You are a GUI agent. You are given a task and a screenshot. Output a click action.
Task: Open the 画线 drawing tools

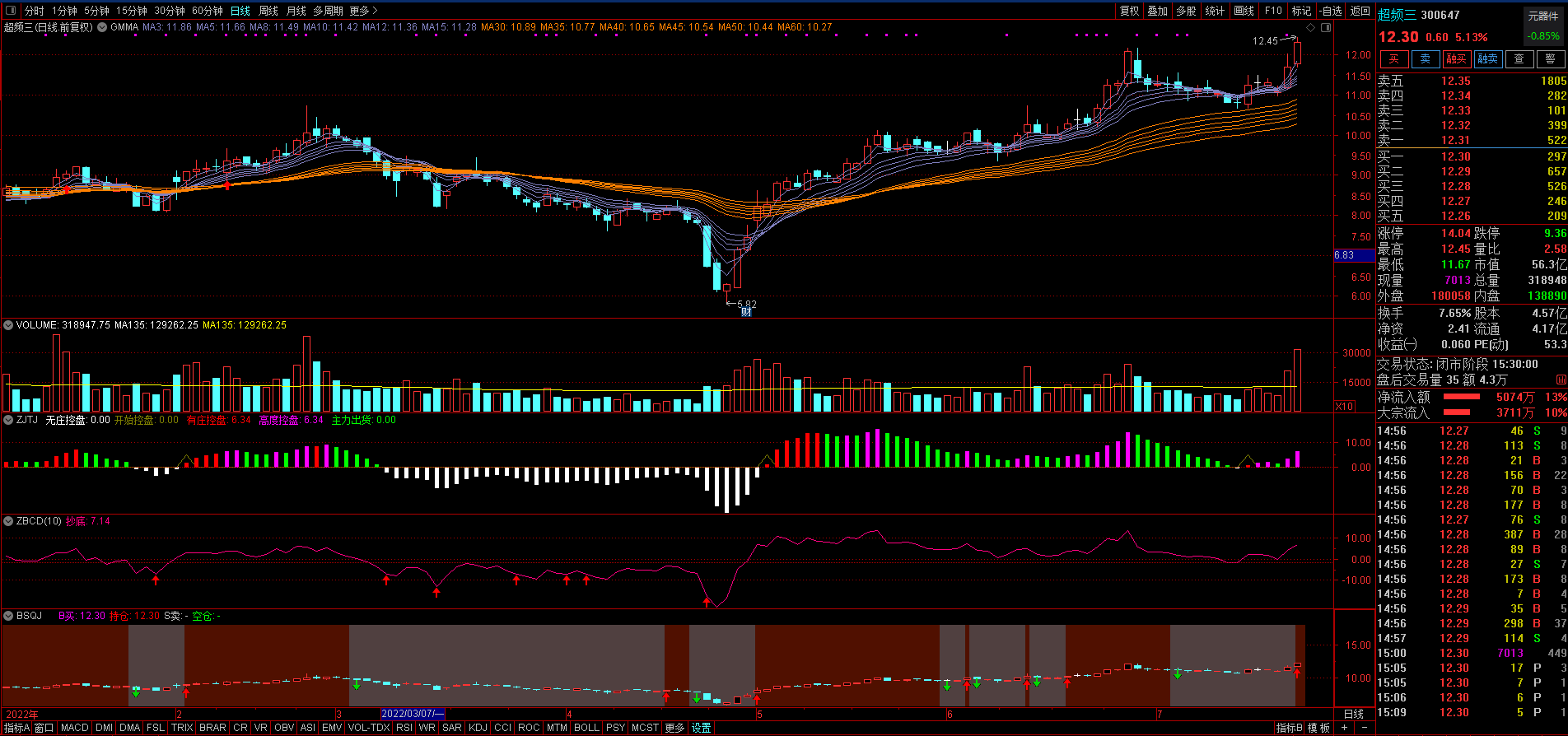(x=1244, y=11)
